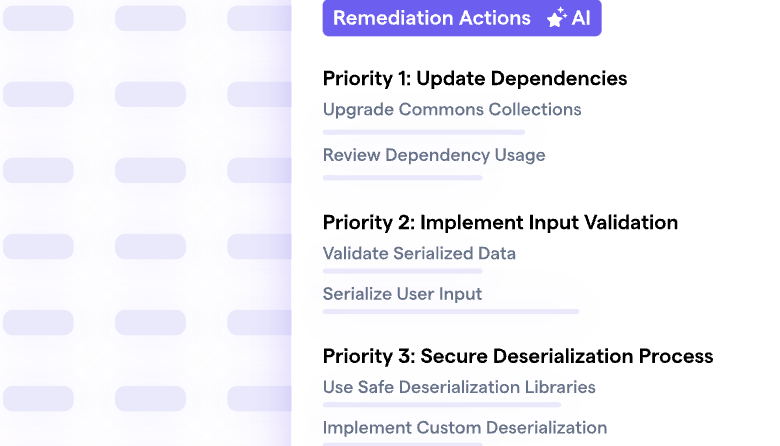Viewport: 780px width, 446px height.
Task: Click bar under Use Safe Deserialization Libraries
Action: coord(442,405)
